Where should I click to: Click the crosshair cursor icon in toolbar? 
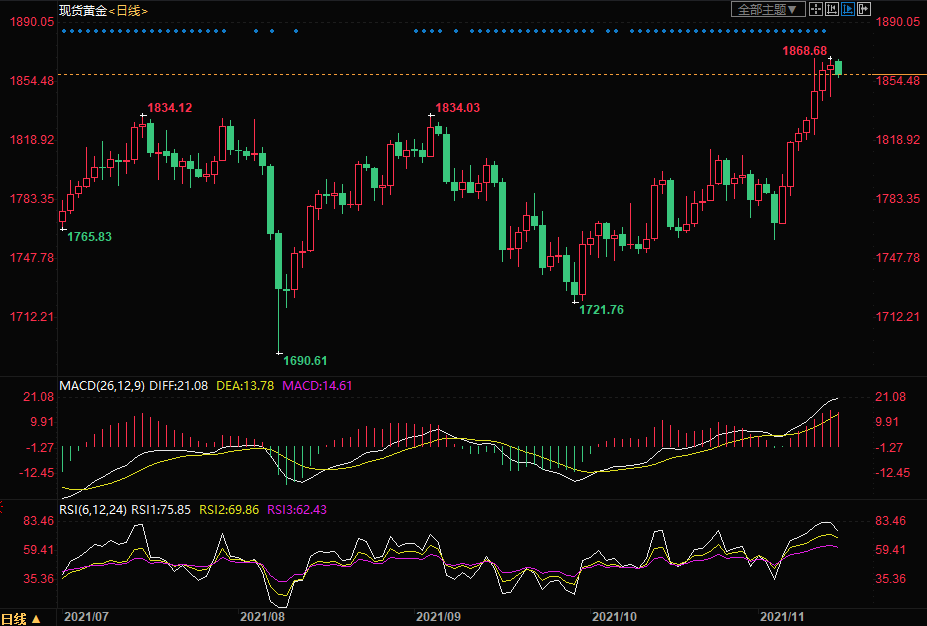816,9
